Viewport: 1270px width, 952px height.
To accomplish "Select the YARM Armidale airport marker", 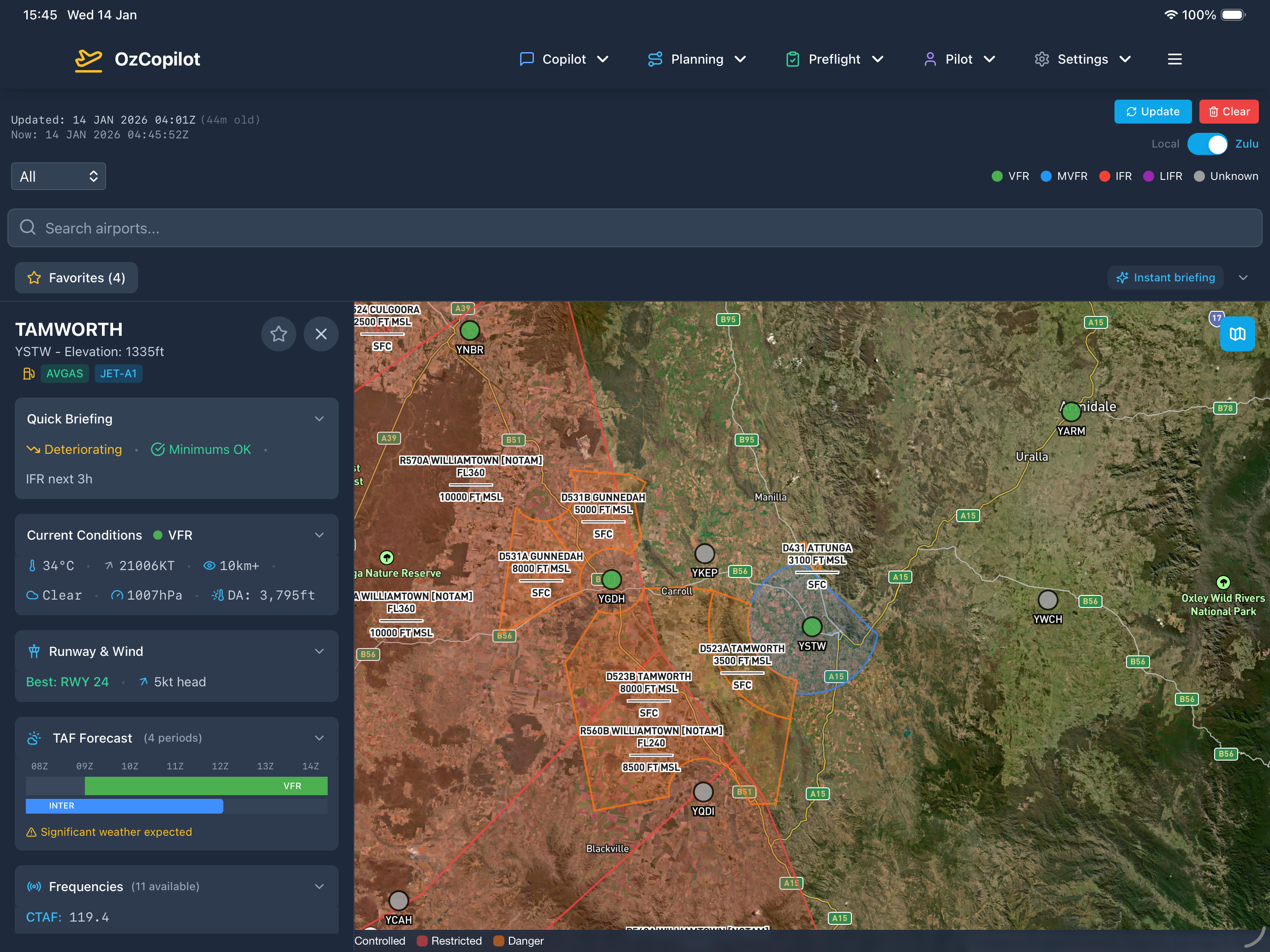I will tap(1071, 411).
